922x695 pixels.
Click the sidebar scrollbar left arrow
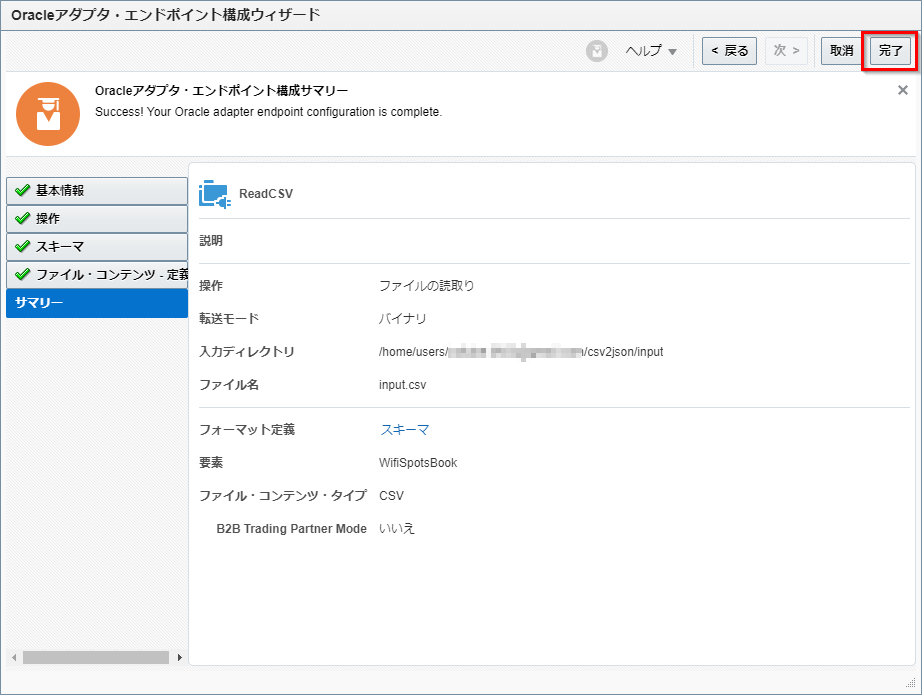pos(13,658)
